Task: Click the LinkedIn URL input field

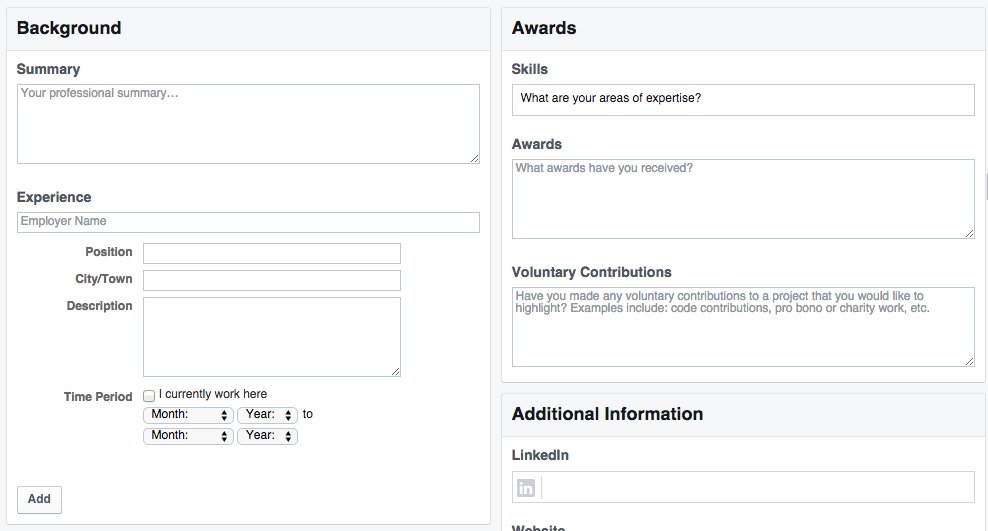Action: pos(757,488)
